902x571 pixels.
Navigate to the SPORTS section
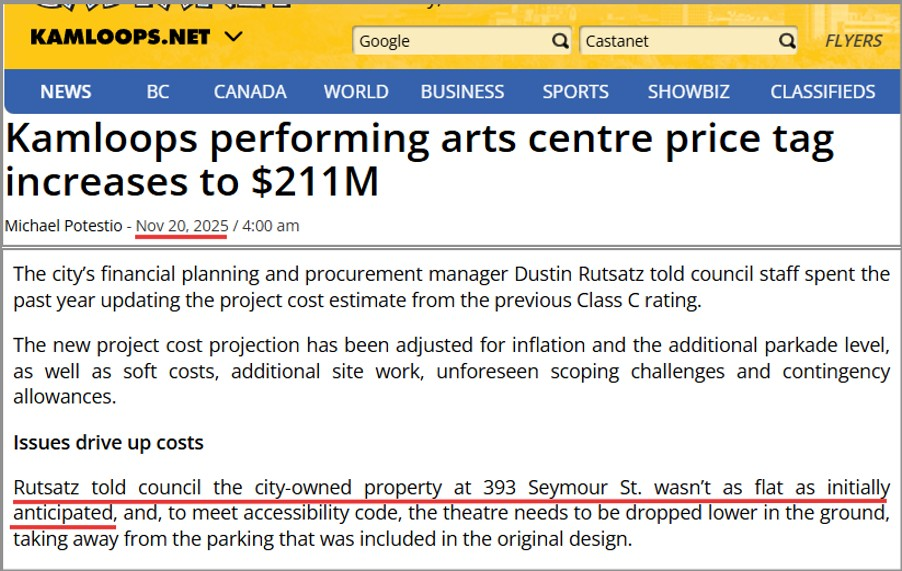(x=575, y=92)
